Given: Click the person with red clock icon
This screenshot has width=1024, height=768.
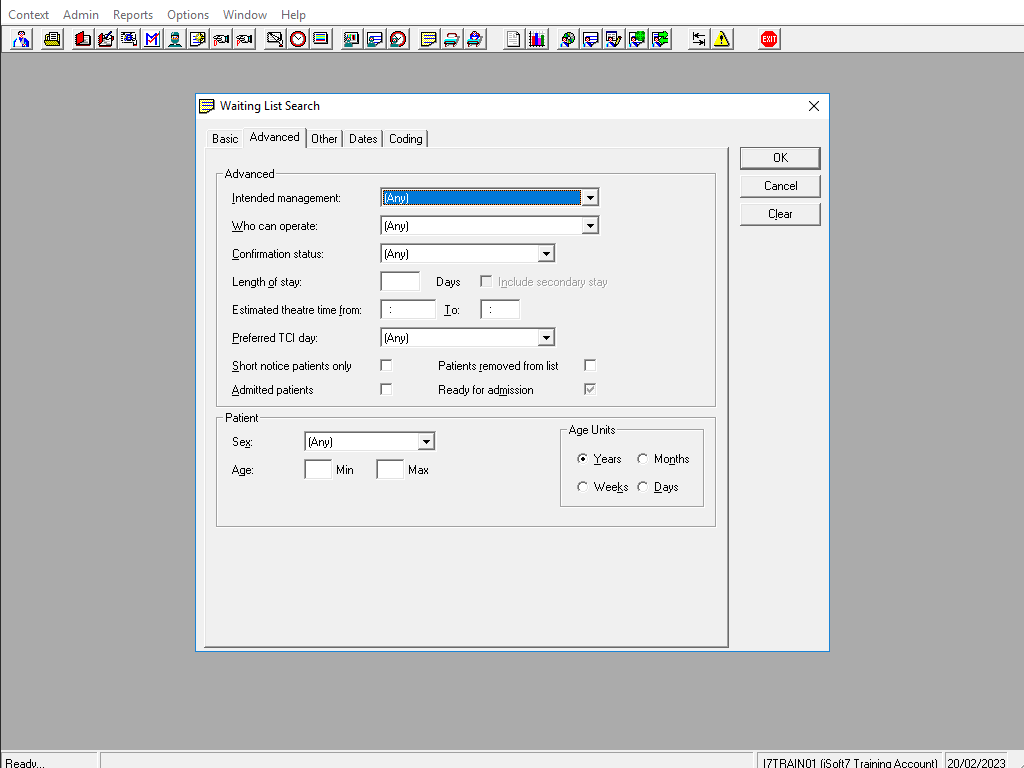Looking at the screenshot, I should [398, 39].
